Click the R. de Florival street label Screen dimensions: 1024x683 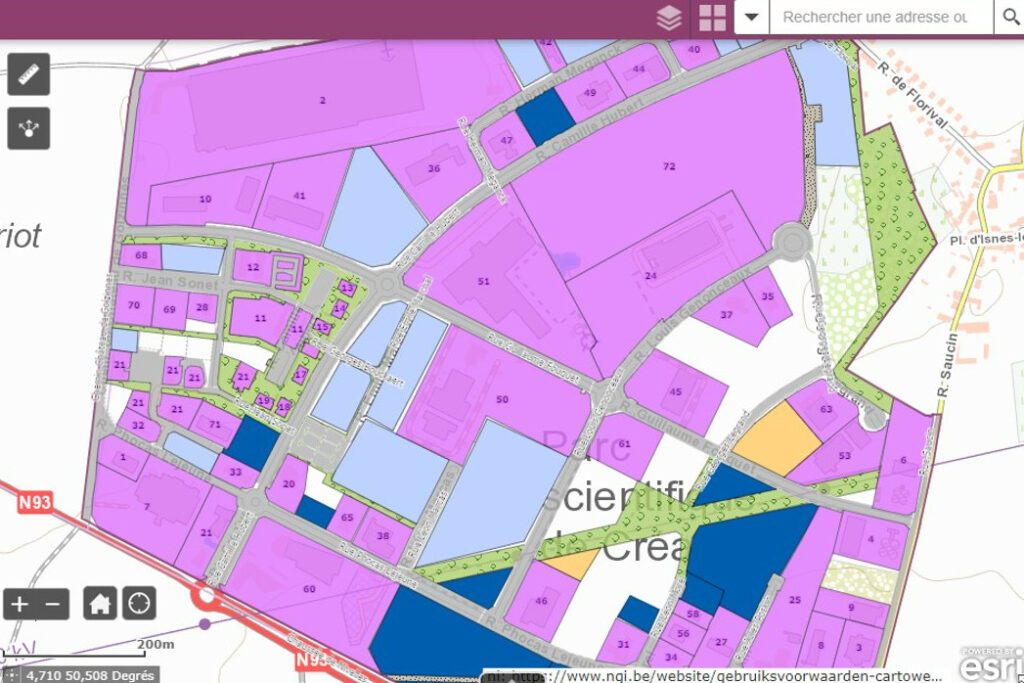point(912,96)
